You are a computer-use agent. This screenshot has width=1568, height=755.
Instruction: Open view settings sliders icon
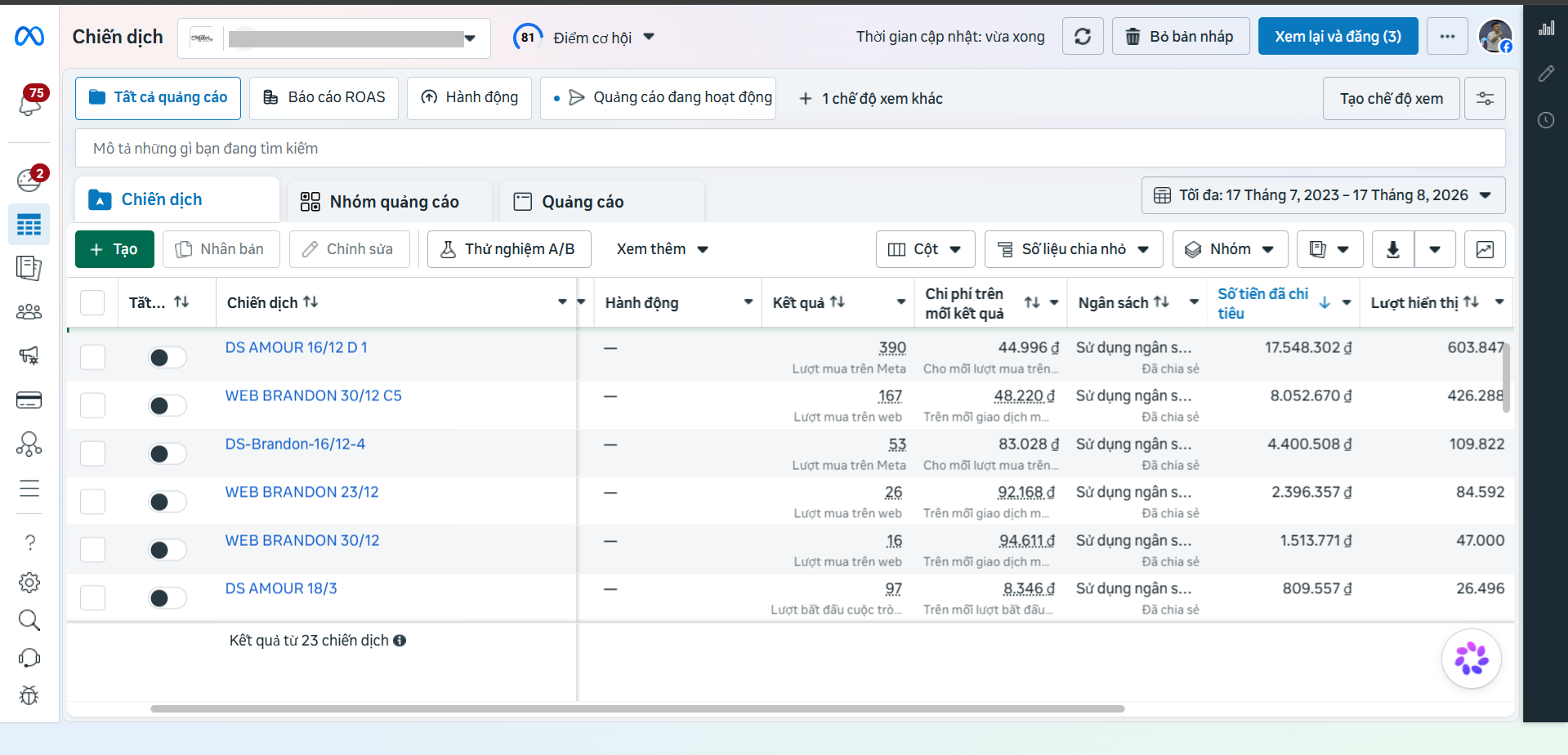tap(1485, 99)
